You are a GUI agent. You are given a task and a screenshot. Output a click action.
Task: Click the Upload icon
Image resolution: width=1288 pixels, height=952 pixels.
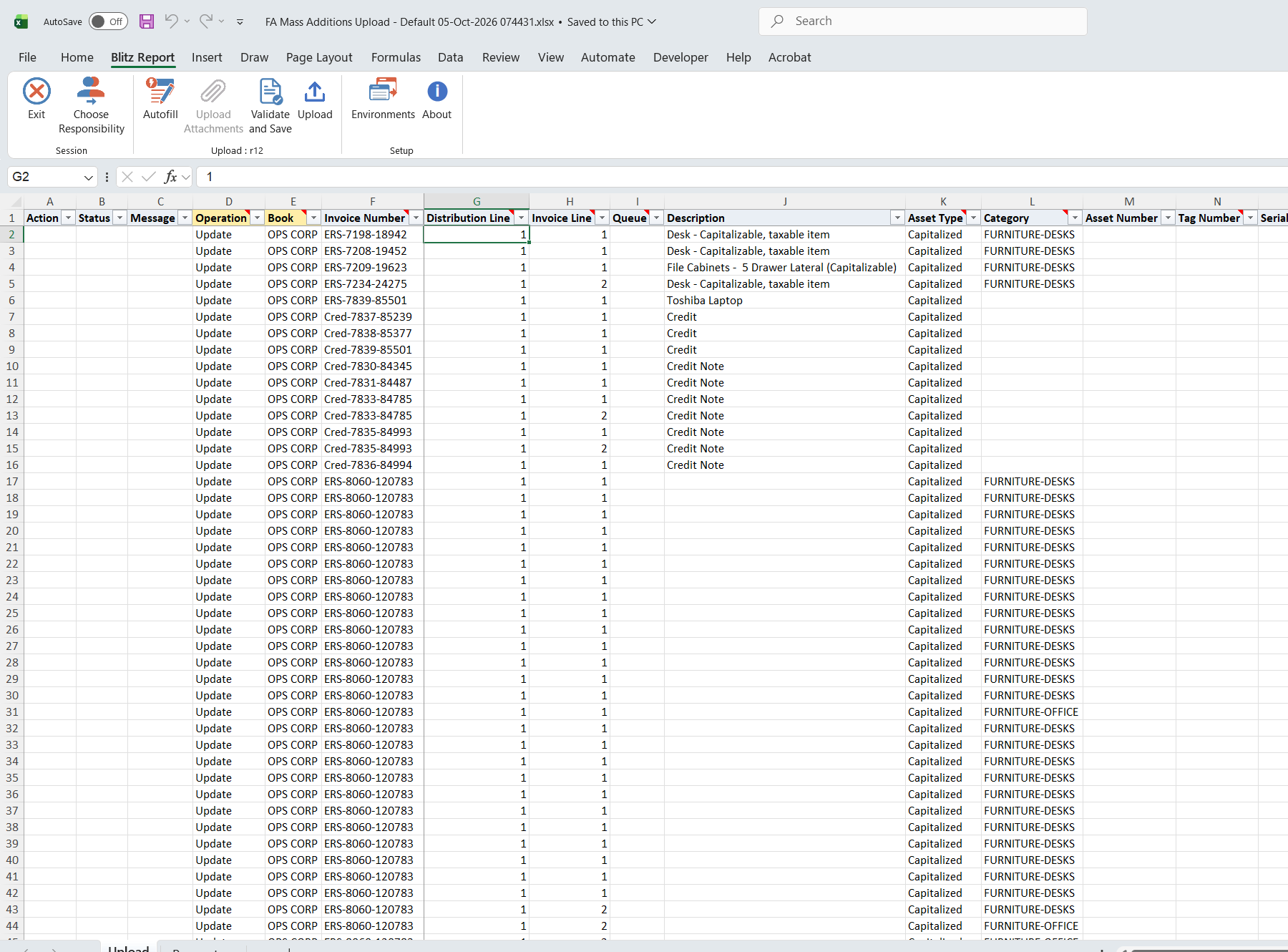tap(315, 92)
